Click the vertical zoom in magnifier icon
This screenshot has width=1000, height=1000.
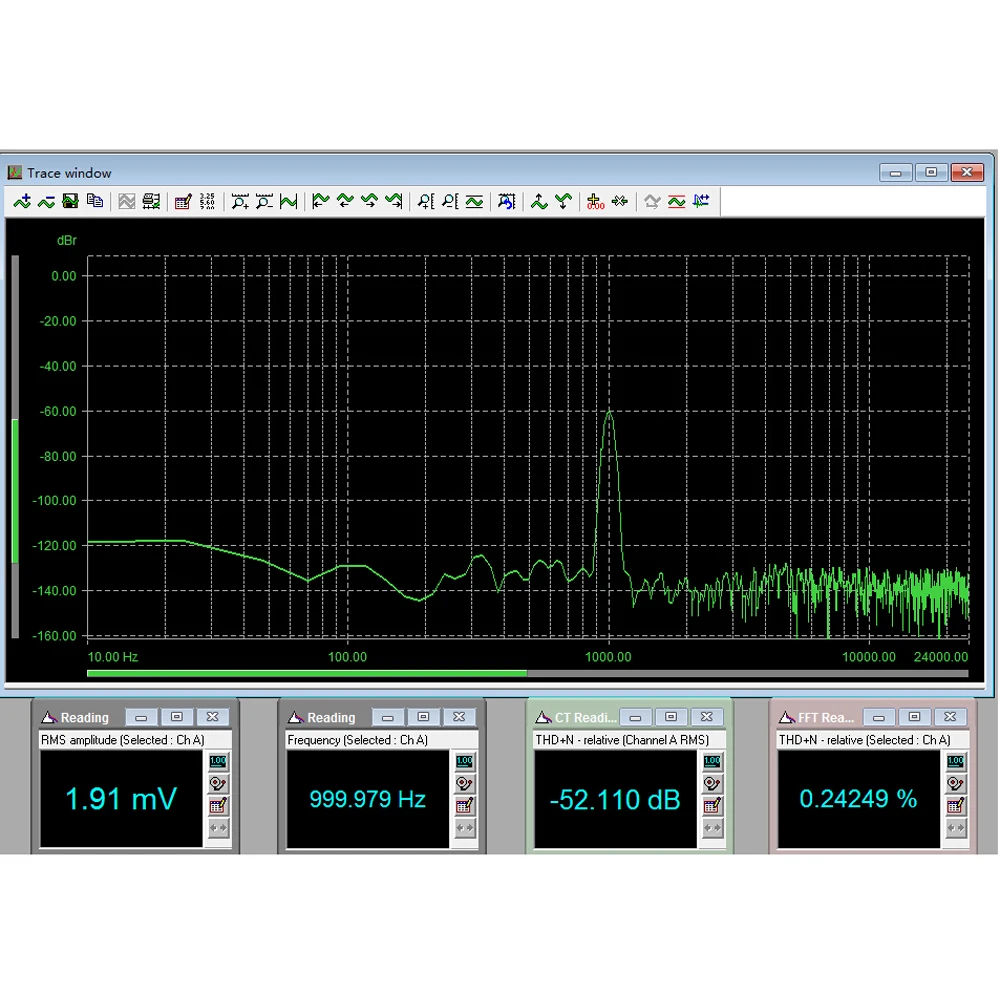(426, 202)
